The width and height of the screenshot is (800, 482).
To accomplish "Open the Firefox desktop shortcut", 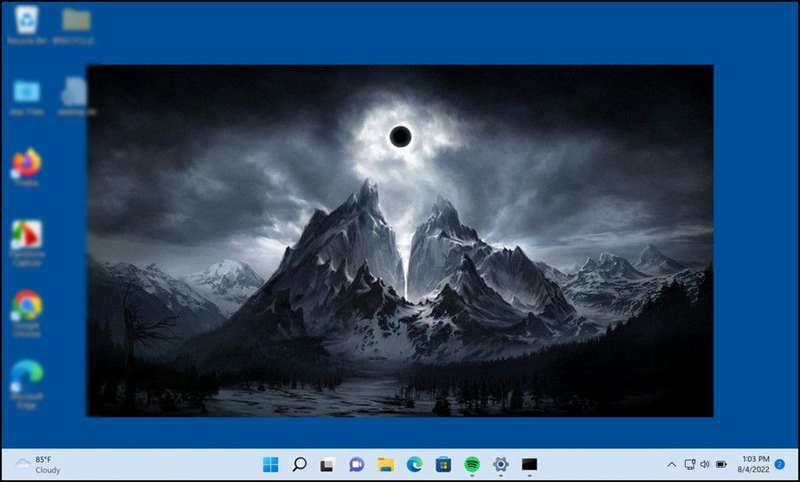I will pyautogui.click(x=26, y=164).
